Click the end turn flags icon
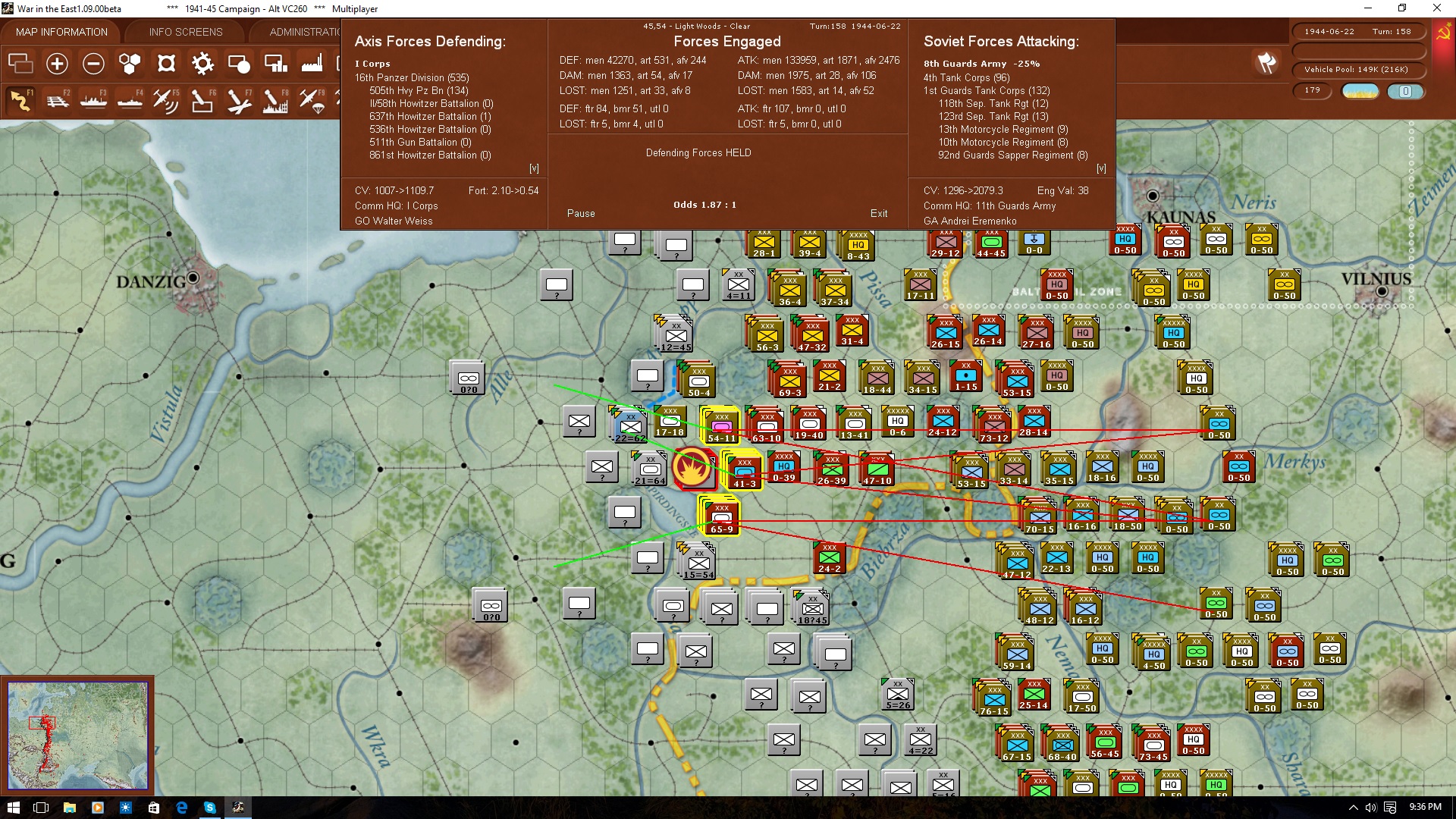 point(1266,63)
